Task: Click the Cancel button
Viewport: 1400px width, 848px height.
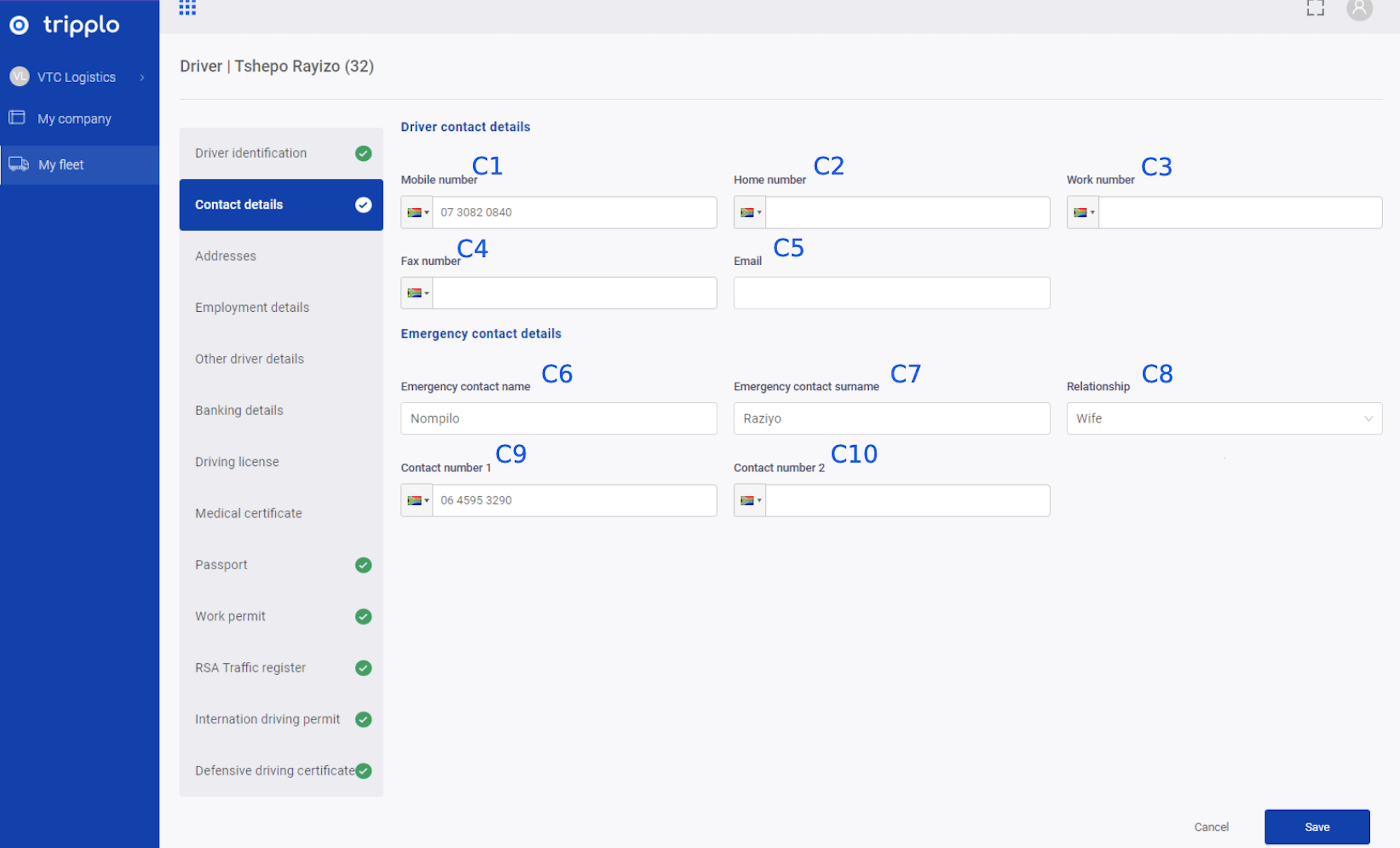Action: tap(1211, 826)
